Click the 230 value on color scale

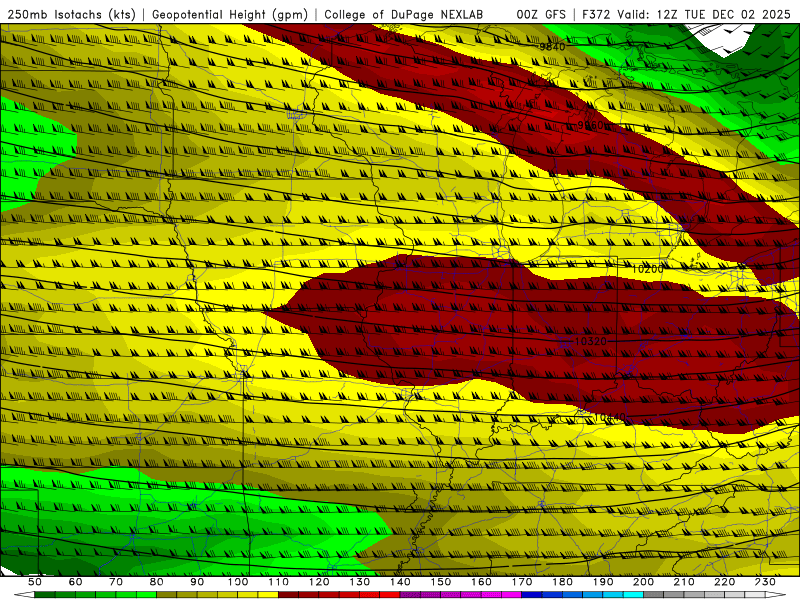[x=765, y=582]
